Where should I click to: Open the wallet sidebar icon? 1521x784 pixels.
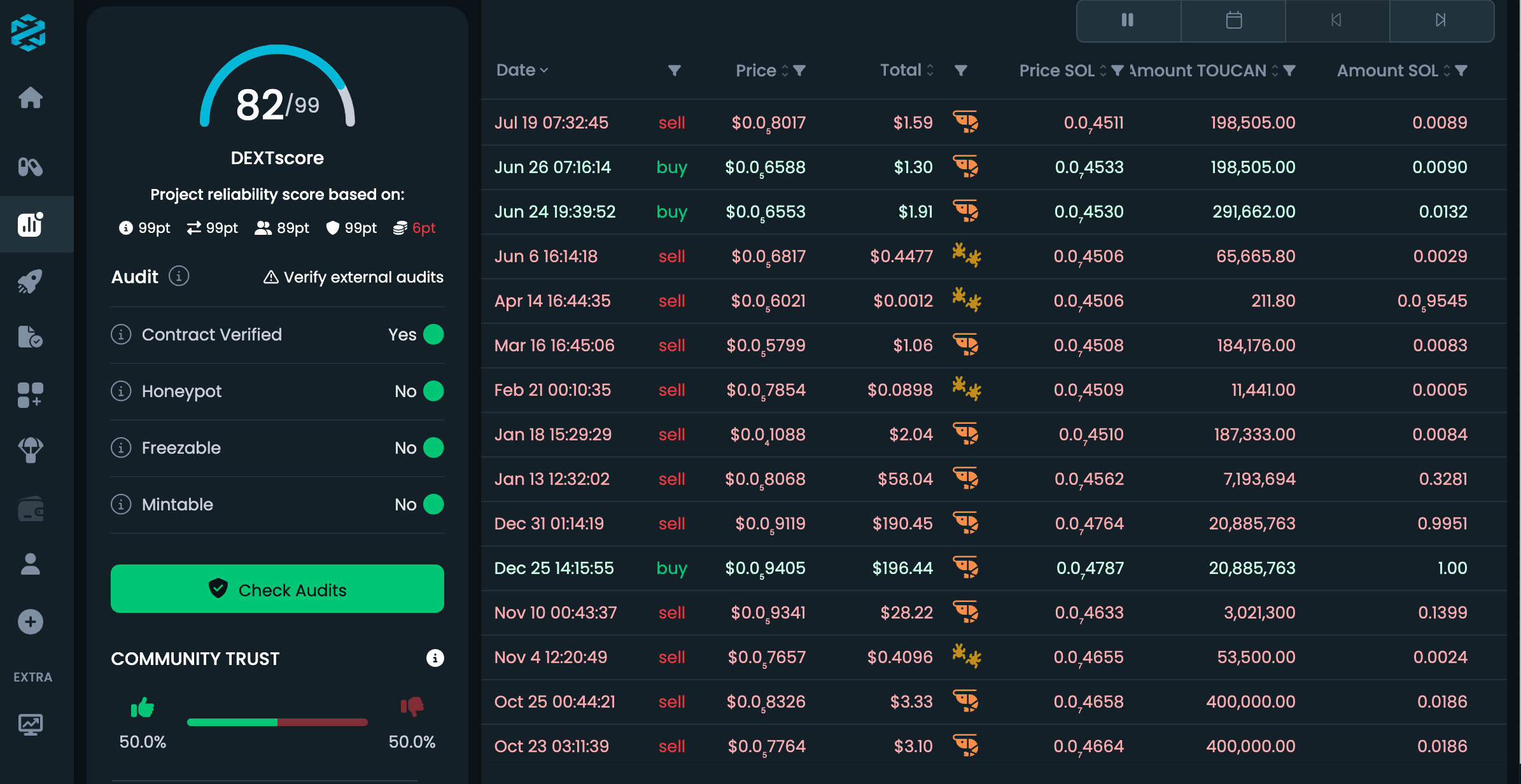click(31, 509)
